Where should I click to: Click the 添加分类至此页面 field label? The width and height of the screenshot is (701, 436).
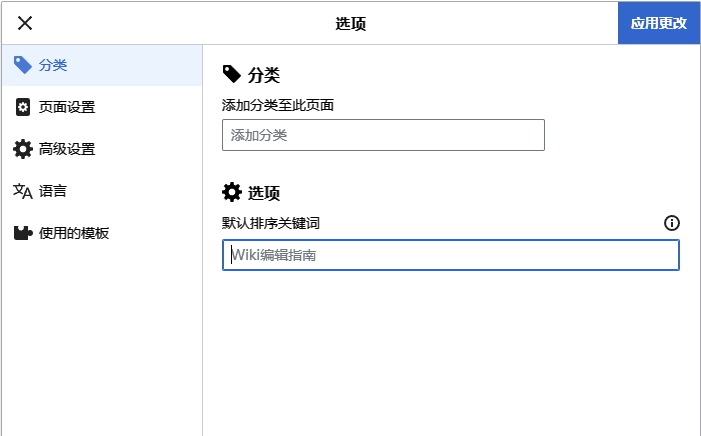coord(278,104)
